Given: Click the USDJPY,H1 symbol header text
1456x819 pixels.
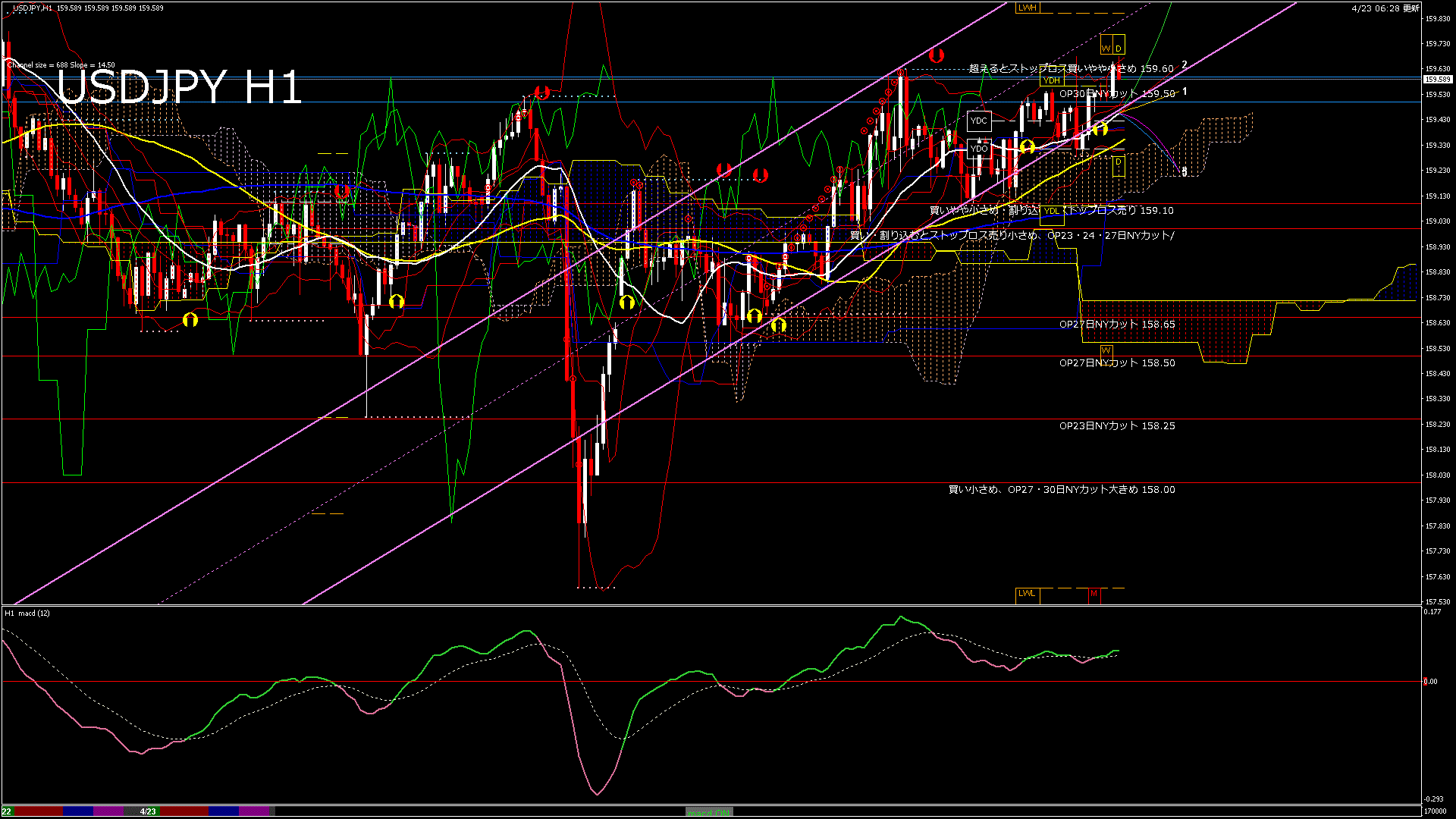Looking at the screenshot, I should tap(33, 8).
